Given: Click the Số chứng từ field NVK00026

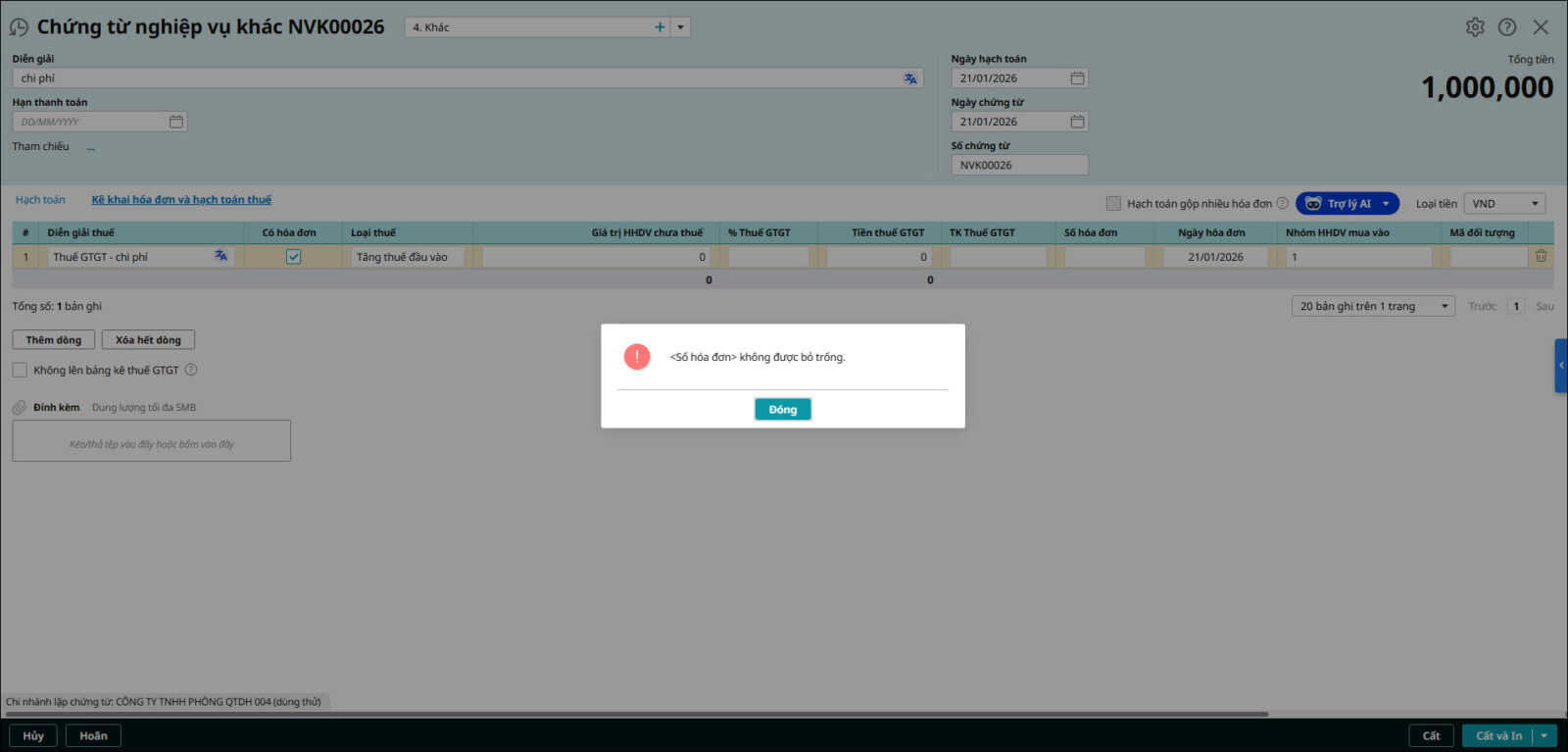Looking at the screenshot, I should pos(1019,165).
